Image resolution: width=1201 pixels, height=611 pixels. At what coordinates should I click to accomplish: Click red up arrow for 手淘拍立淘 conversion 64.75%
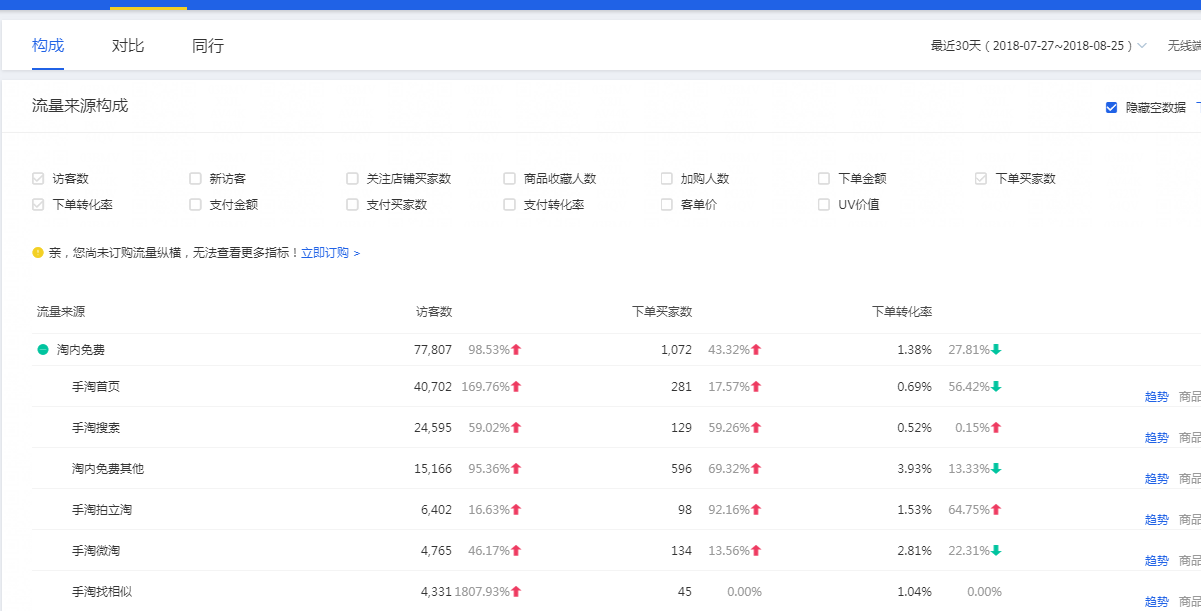point(996,510)
